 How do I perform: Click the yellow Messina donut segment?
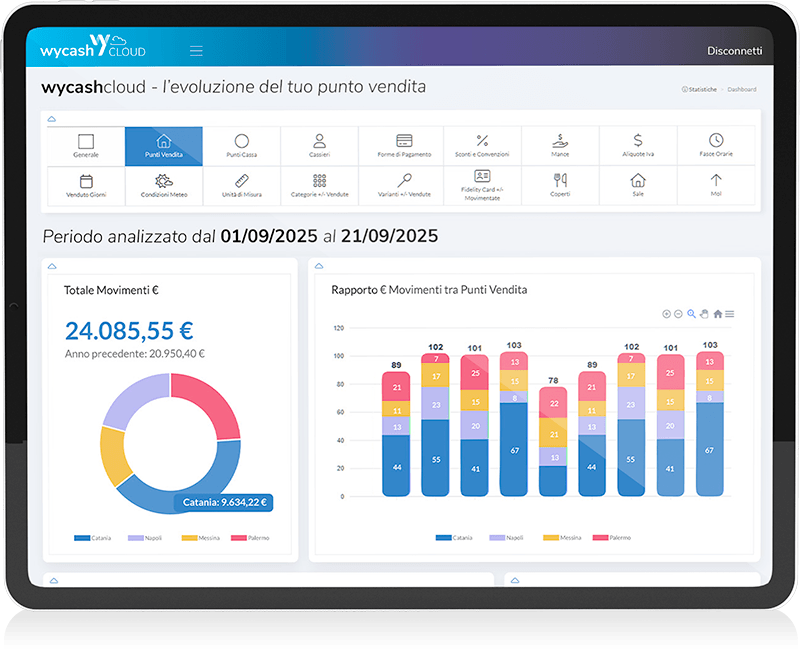[113, 457]
